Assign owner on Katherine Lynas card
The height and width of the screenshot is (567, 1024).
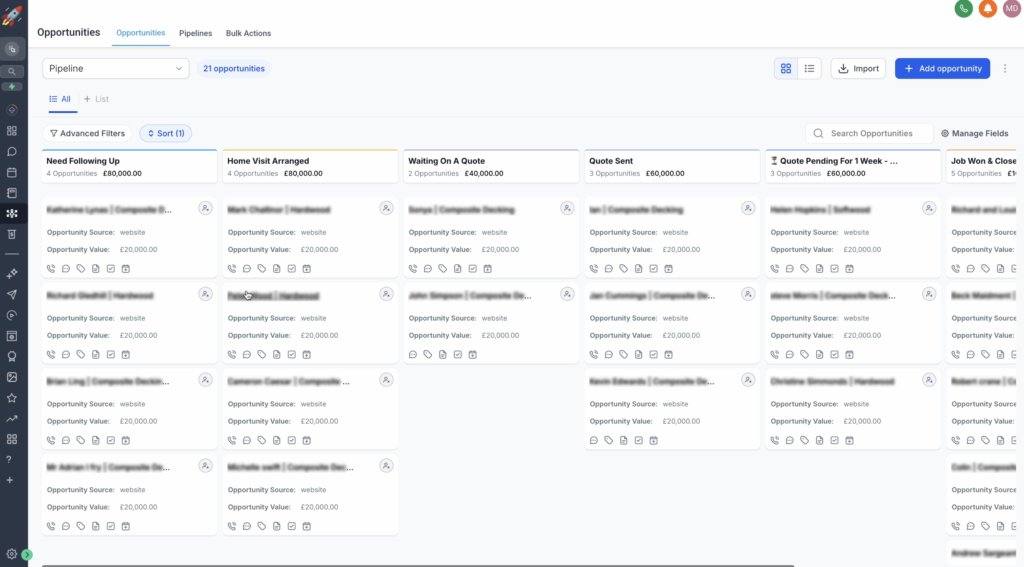pyautogui.click(x=205, y=208)
